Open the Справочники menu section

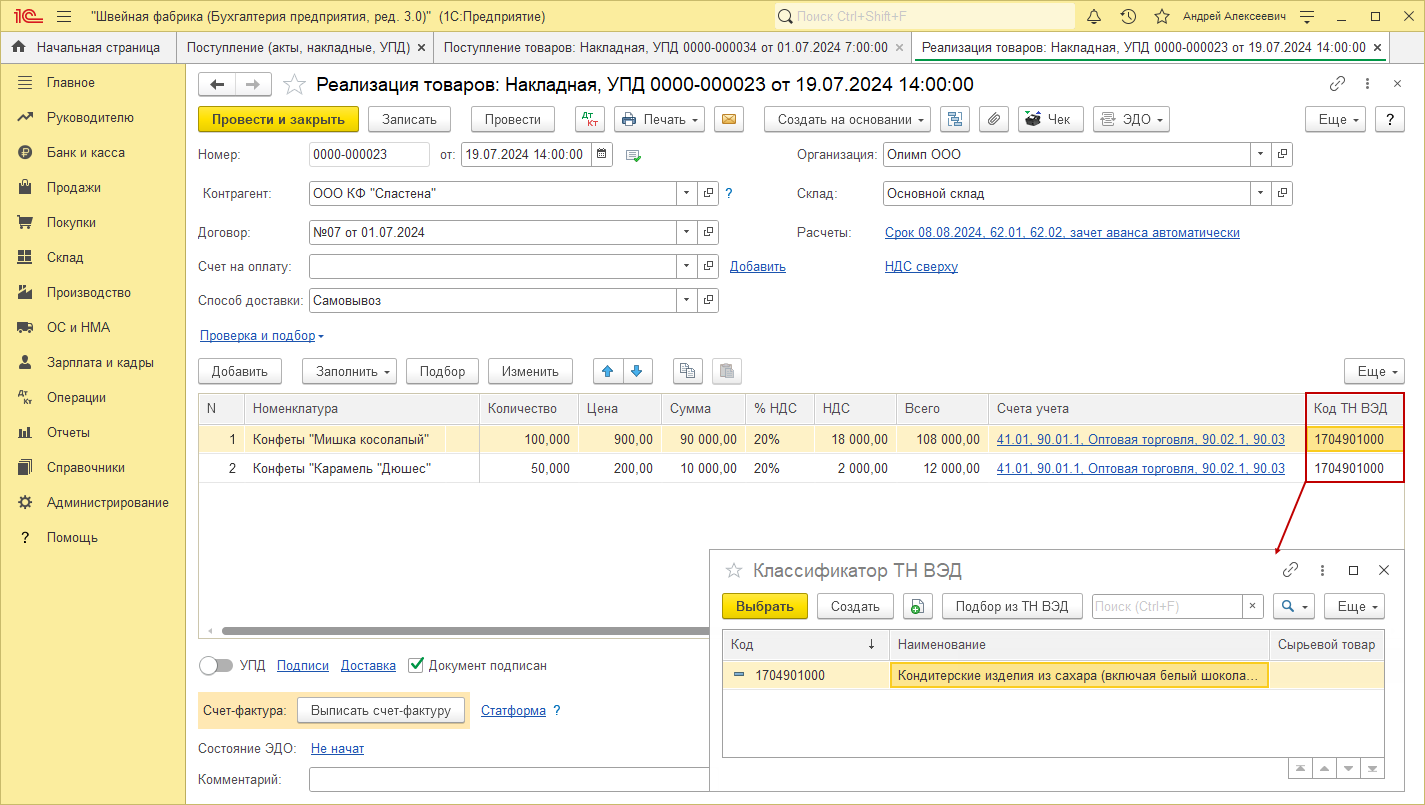(x=85, y=467)
